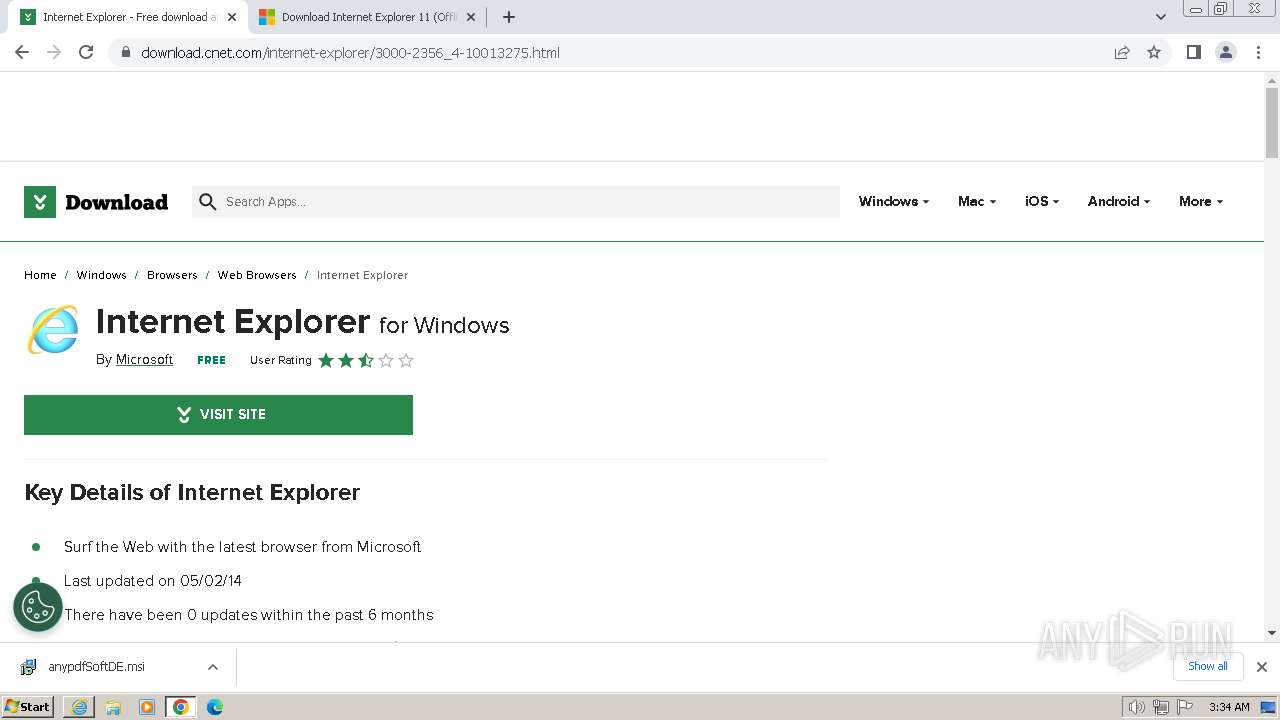Click the network tray icon
This screenshot has width=1280, height=720.
(x=1161, y=707)
